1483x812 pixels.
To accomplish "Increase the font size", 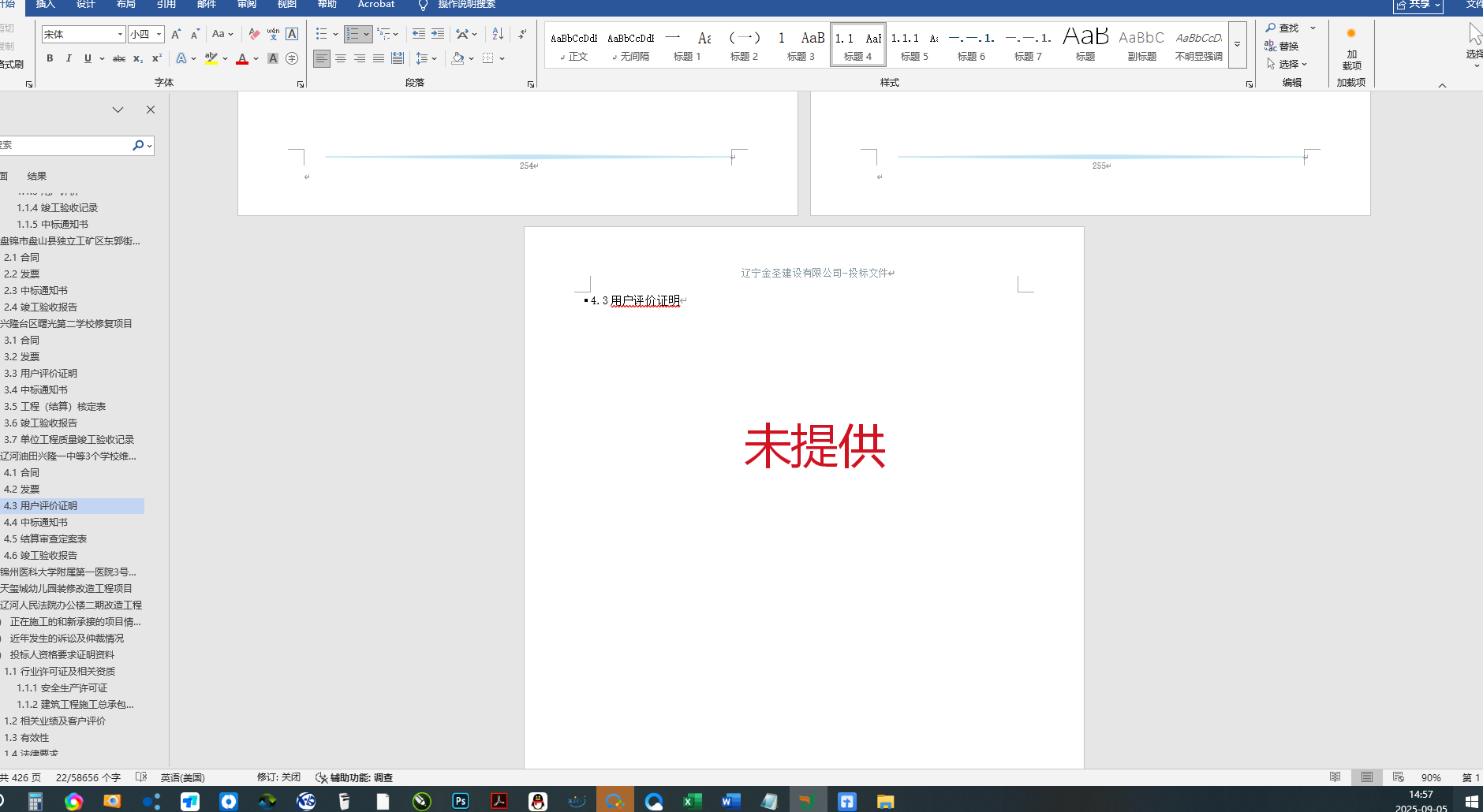I will 176,34.
